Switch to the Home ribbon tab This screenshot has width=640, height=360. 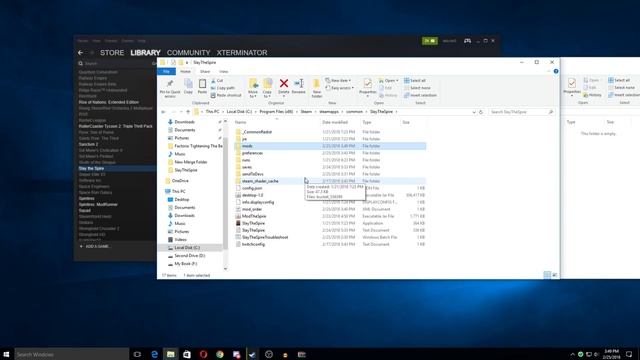pyautogui.click(x=185, y=71)
